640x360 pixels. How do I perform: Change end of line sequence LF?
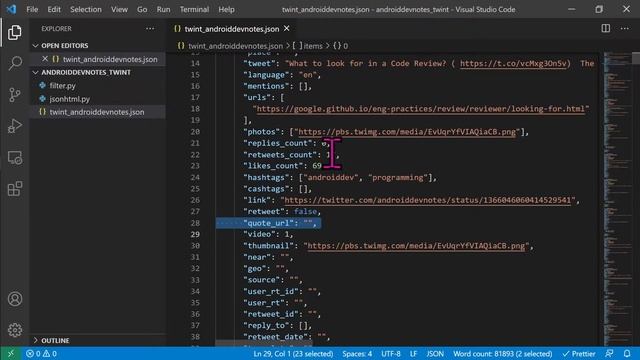click(x=413, y=353)
